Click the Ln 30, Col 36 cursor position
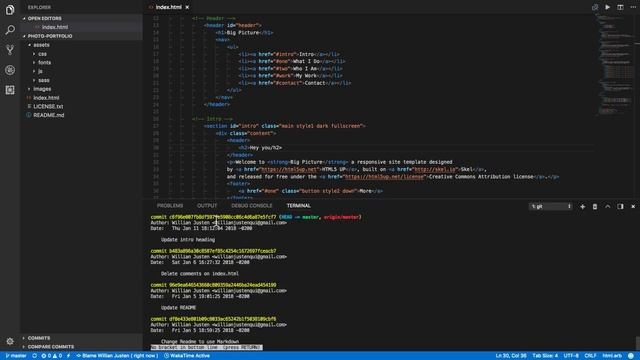Image resolution: width=640 pixels, height=360 pixels. tap(511, 356)
